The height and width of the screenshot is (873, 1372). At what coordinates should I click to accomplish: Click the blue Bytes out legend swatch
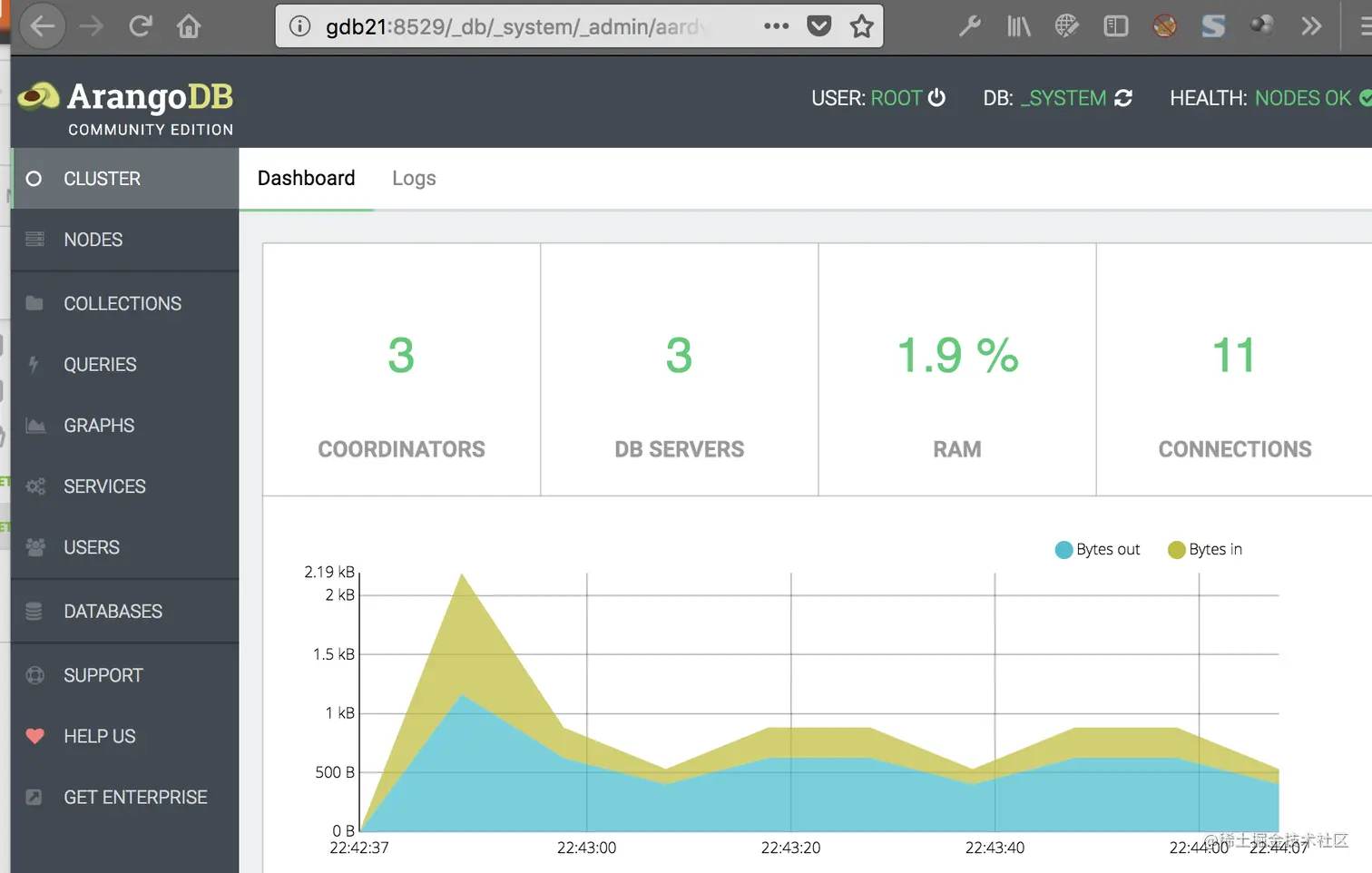point(1064,550)
